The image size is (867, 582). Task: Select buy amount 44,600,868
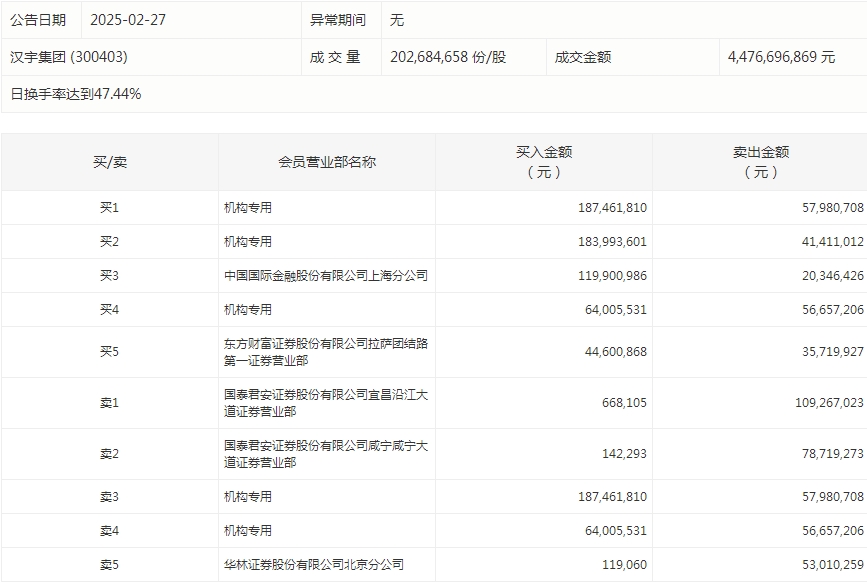coord(615,352)
